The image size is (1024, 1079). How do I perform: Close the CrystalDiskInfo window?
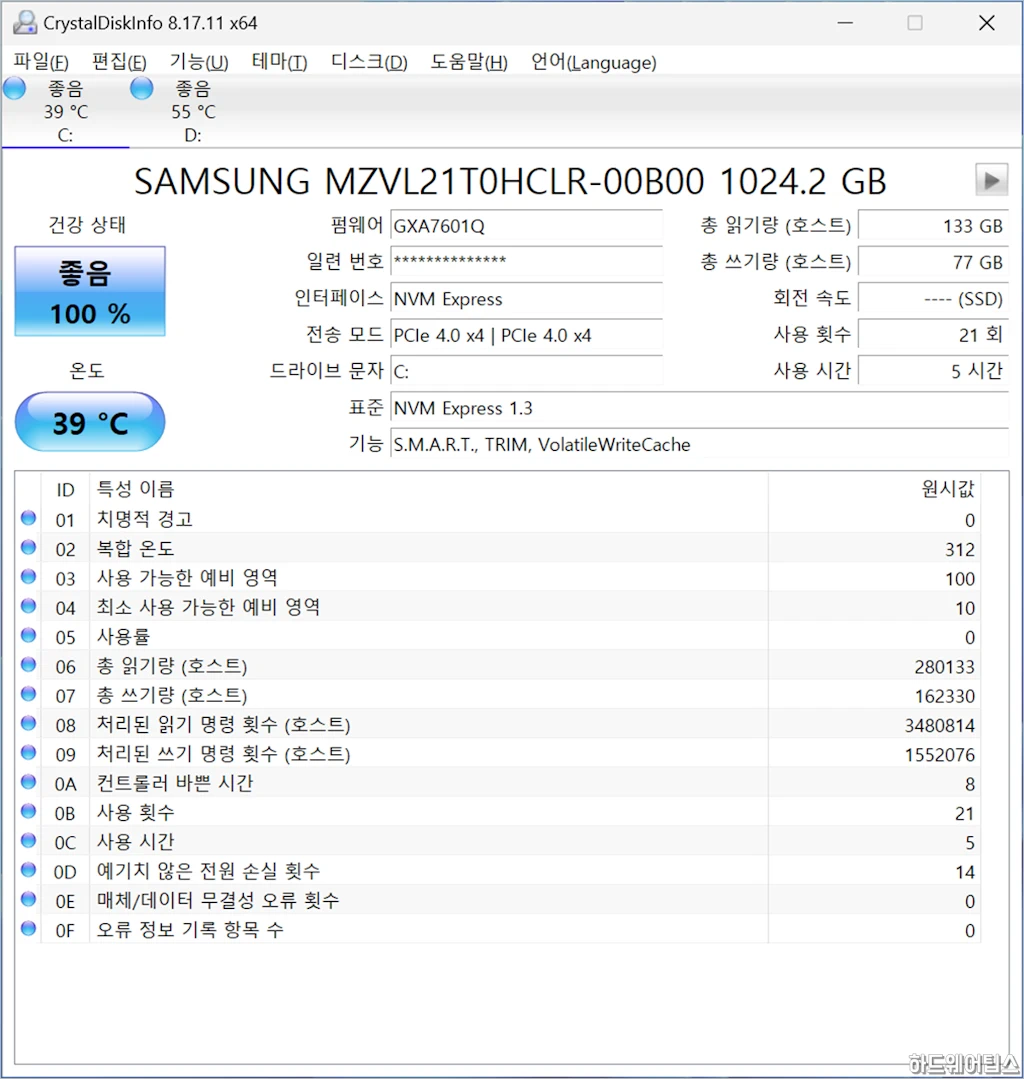tap(987, 23)
